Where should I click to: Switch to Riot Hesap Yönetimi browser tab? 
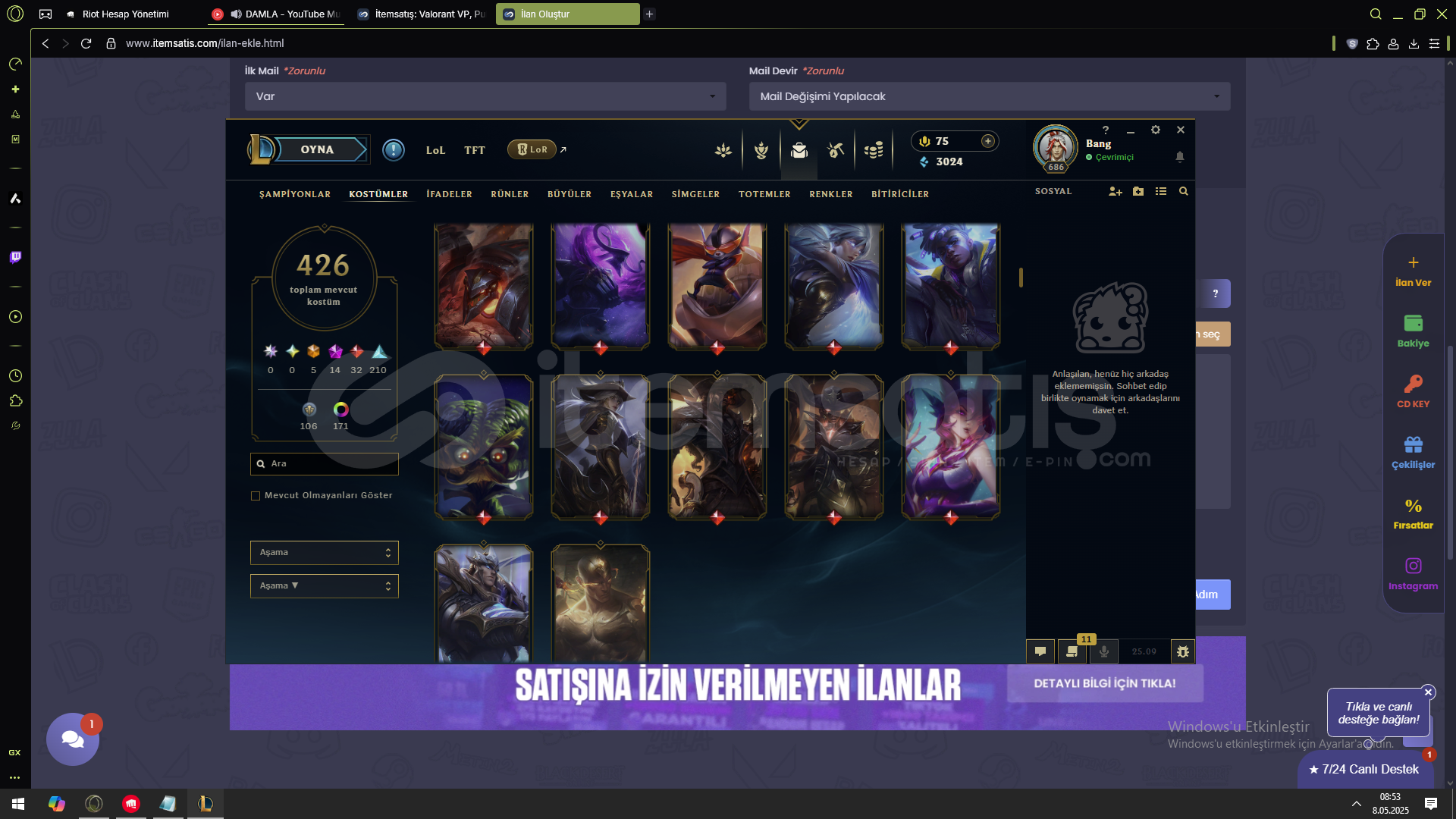(125, 14)
